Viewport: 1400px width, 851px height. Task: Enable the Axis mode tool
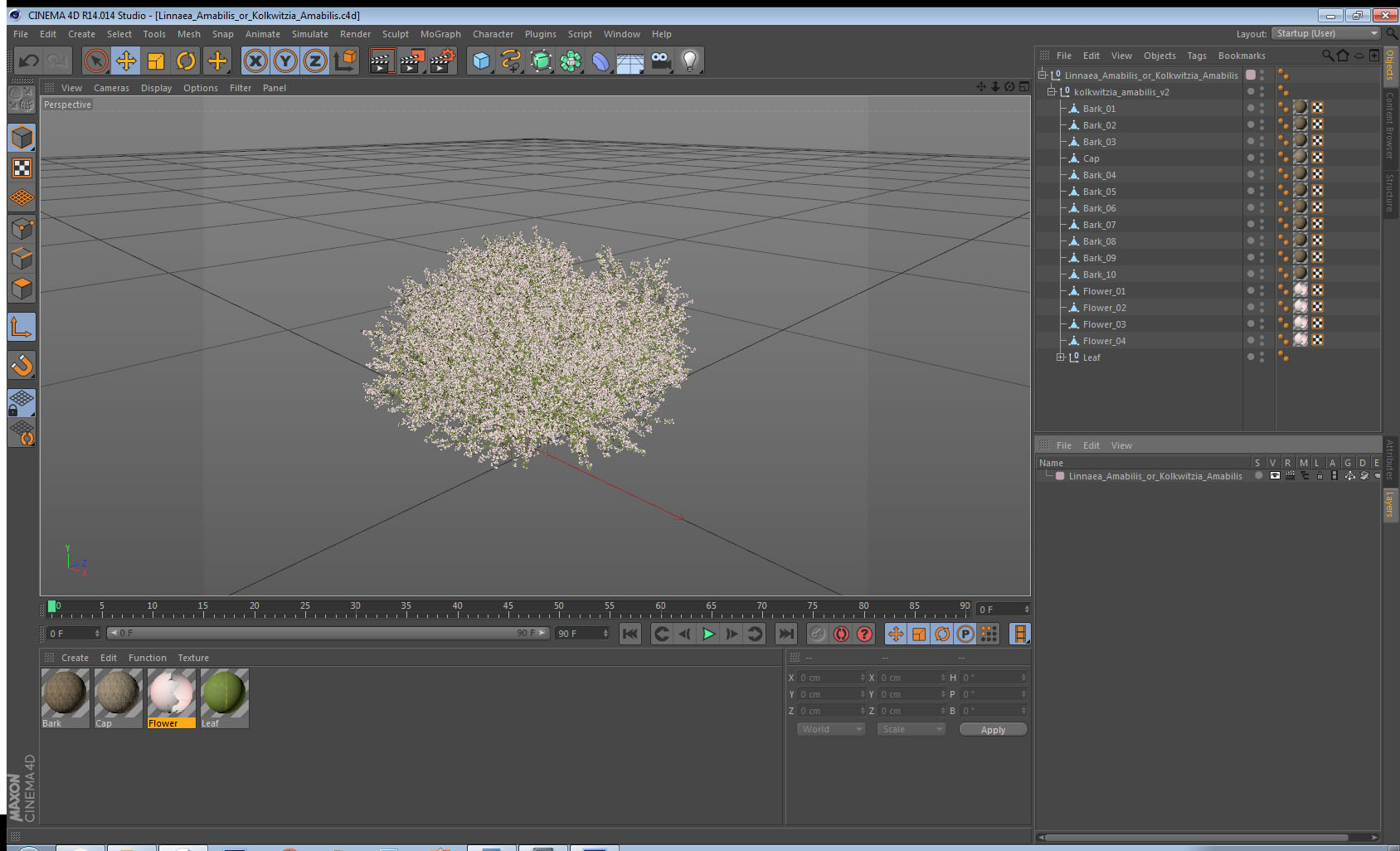tap(22, 327)
